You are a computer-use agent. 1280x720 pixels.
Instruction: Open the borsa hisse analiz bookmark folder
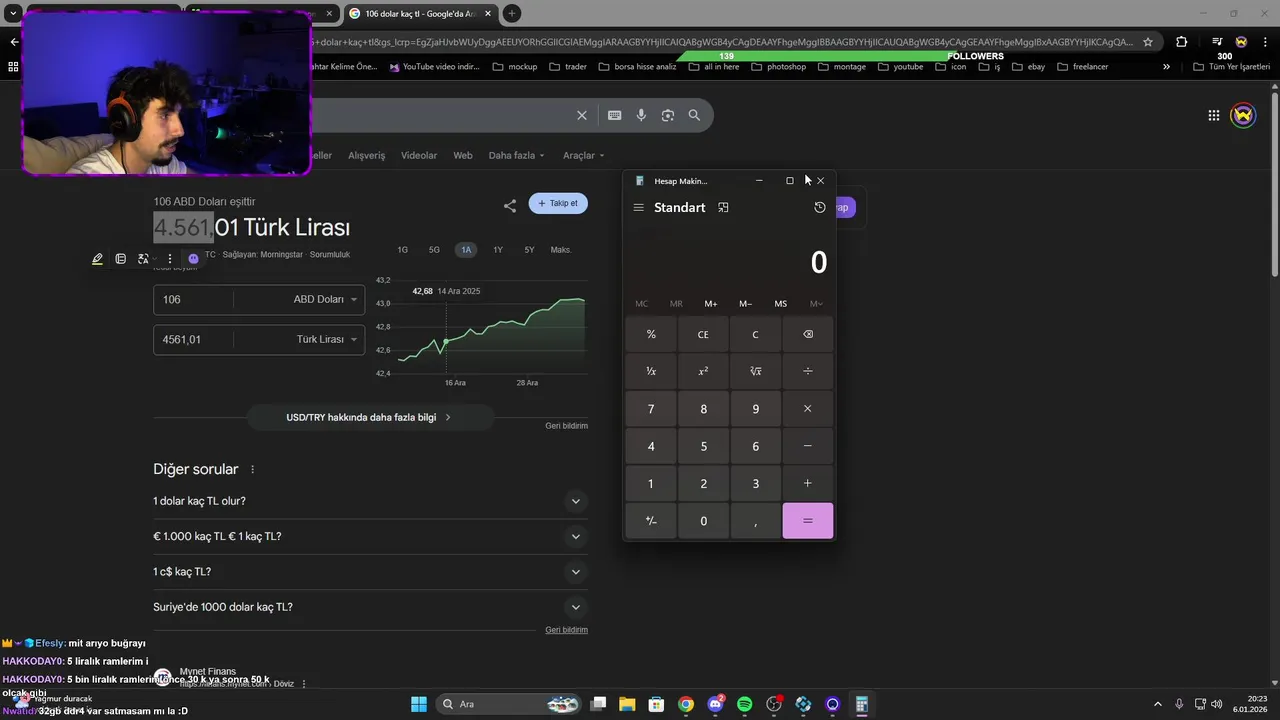tap(638, 67)
